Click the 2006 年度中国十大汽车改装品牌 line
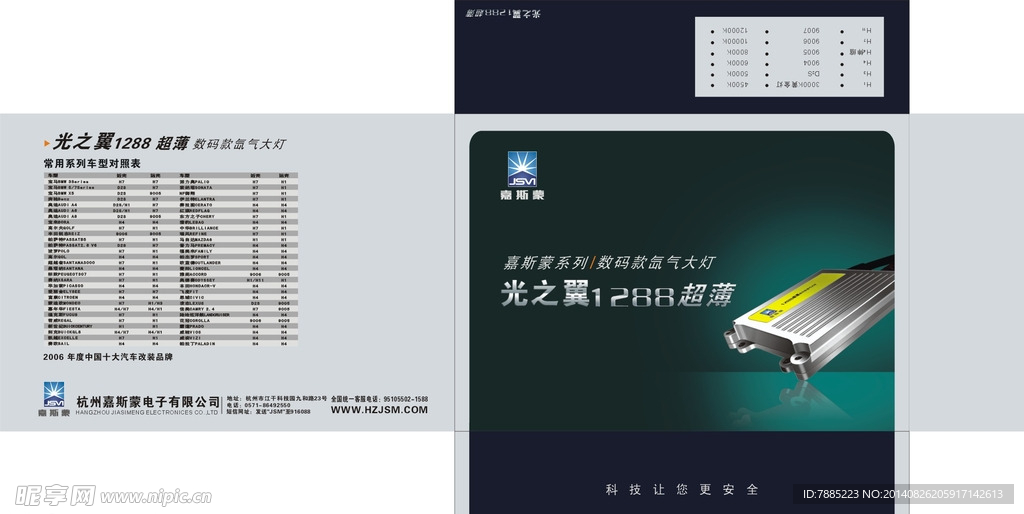The width and height of the screenshot is (1024, 514). click(108, 357)
